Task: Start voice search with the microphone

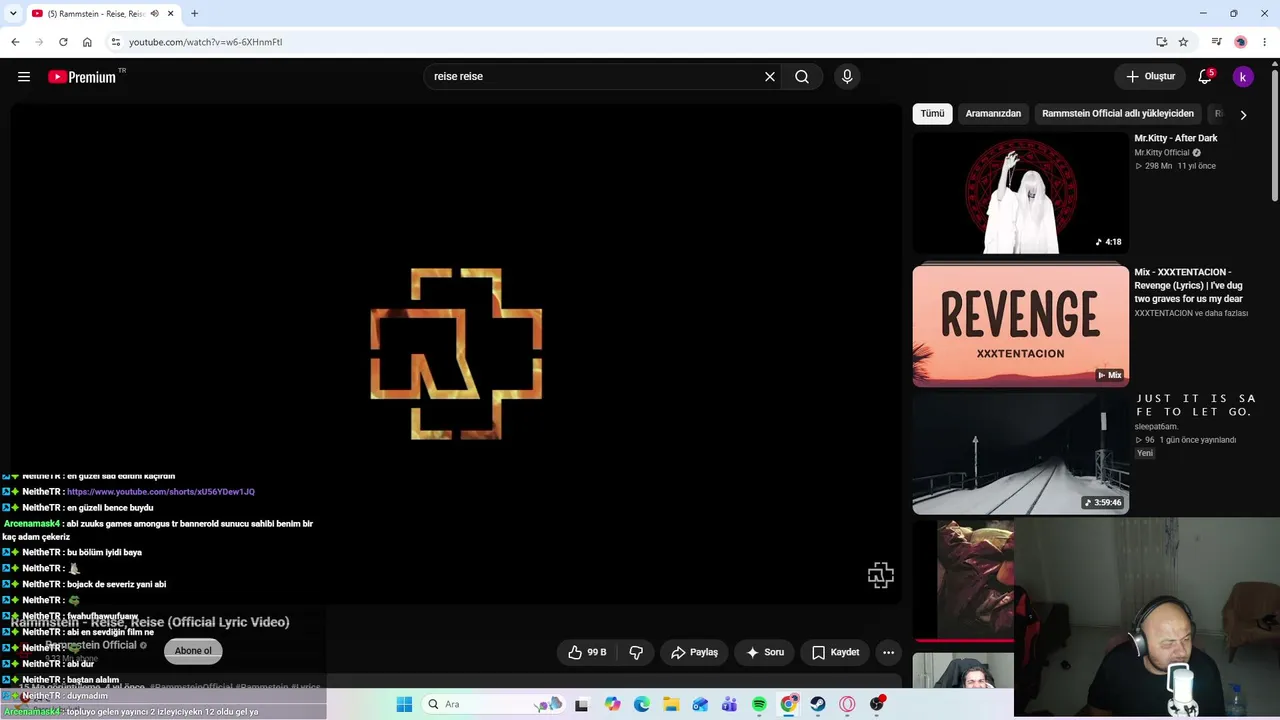Action: point(847,77)
